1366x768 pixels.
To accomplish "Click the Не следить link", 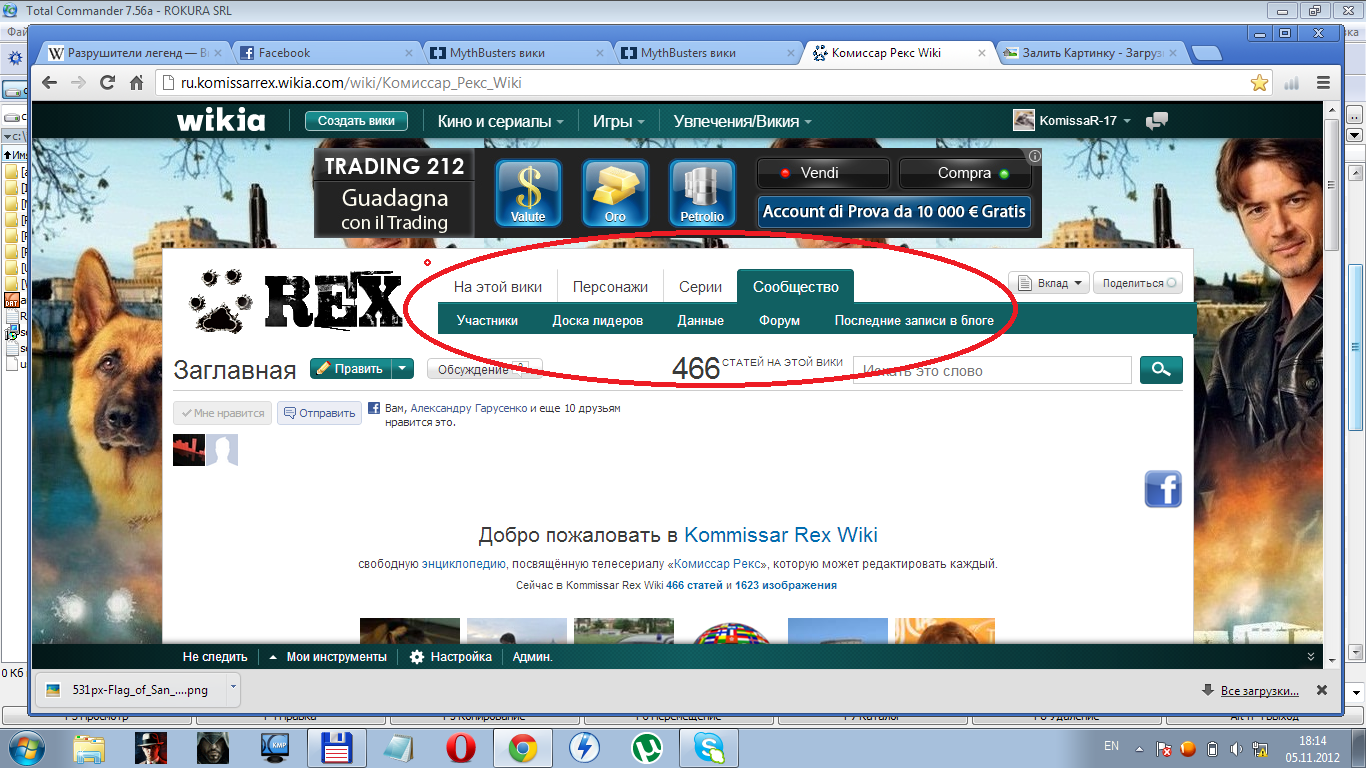I will click(215, 657).
